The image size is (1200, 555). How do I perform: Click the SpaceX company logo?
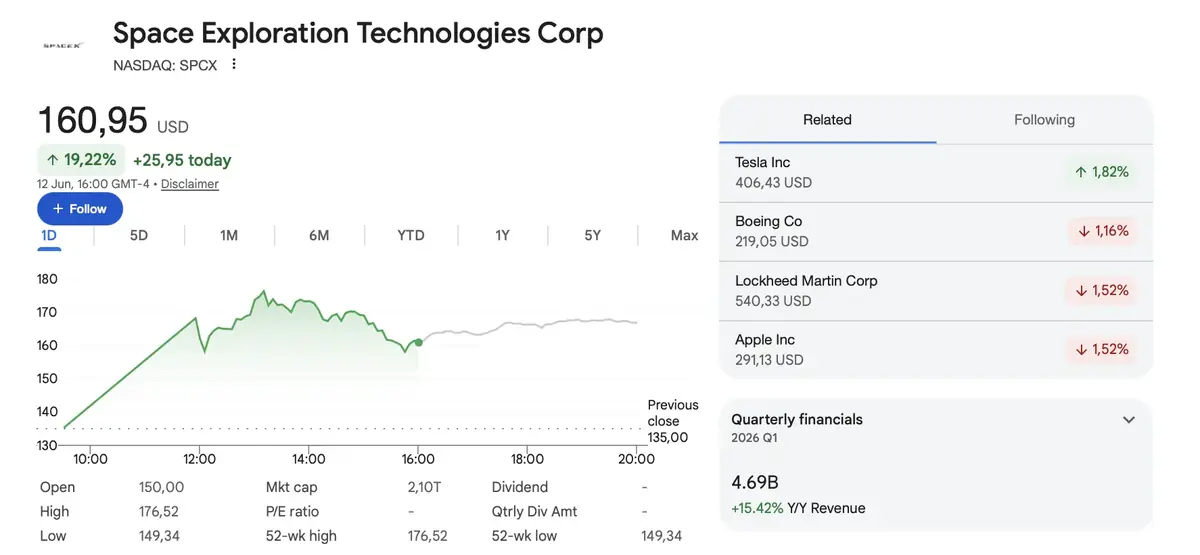click(x=62, y=45)
